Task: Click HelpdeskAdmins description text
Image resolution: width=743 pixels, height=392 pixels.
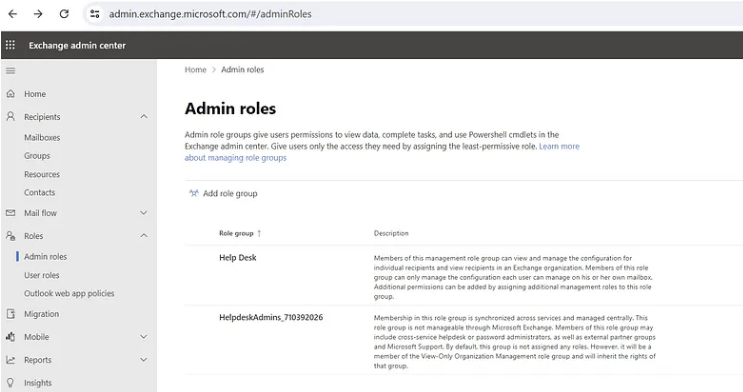Action: click(x=515, y=342)
